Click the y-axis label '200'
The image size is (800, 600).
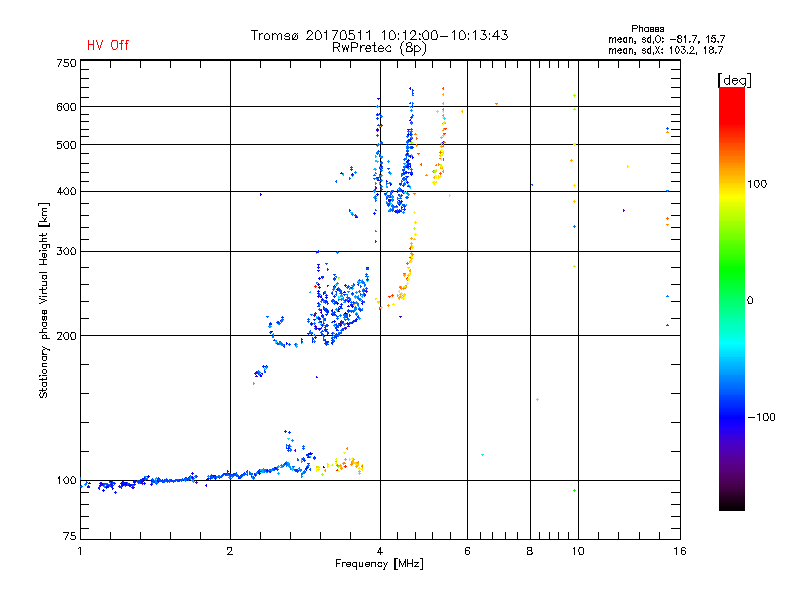[x=66, y=336]
